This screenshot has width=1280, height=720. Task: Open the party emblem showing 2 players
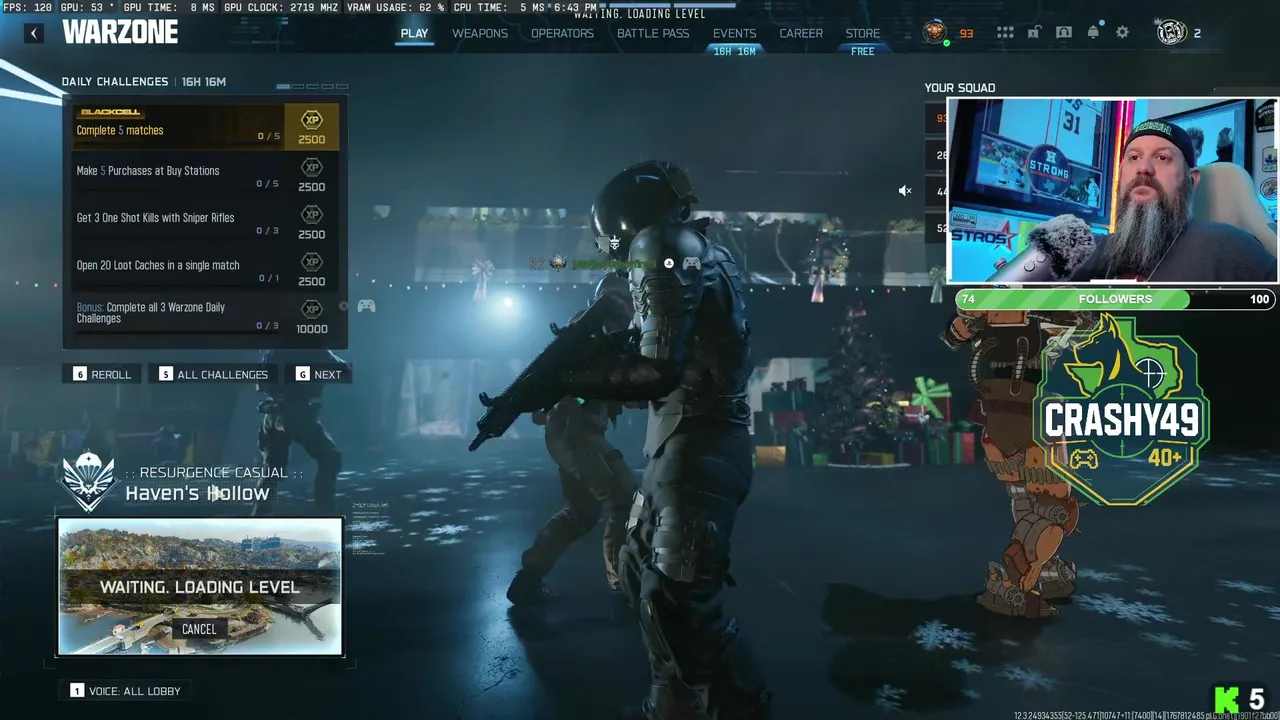1171,32
